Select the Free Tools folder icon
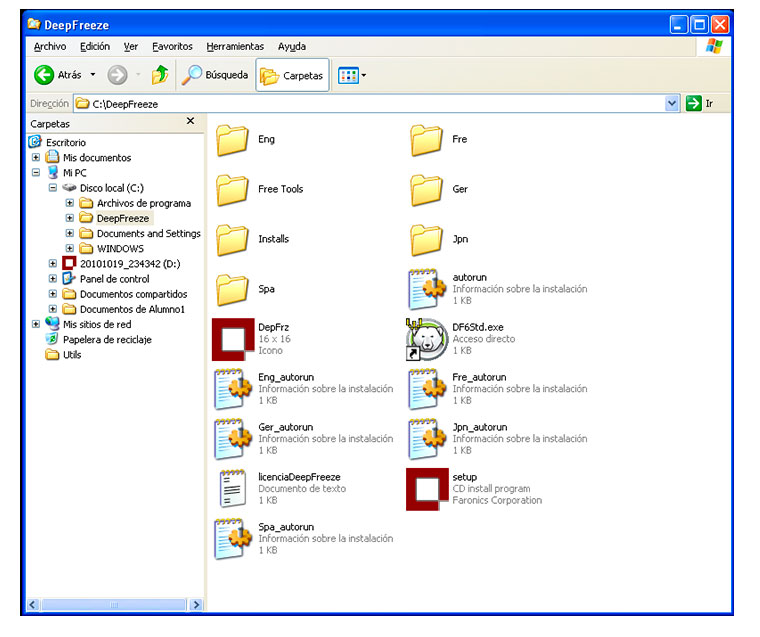The height and width of the screenshot is (637, 760). pos(232,190)
